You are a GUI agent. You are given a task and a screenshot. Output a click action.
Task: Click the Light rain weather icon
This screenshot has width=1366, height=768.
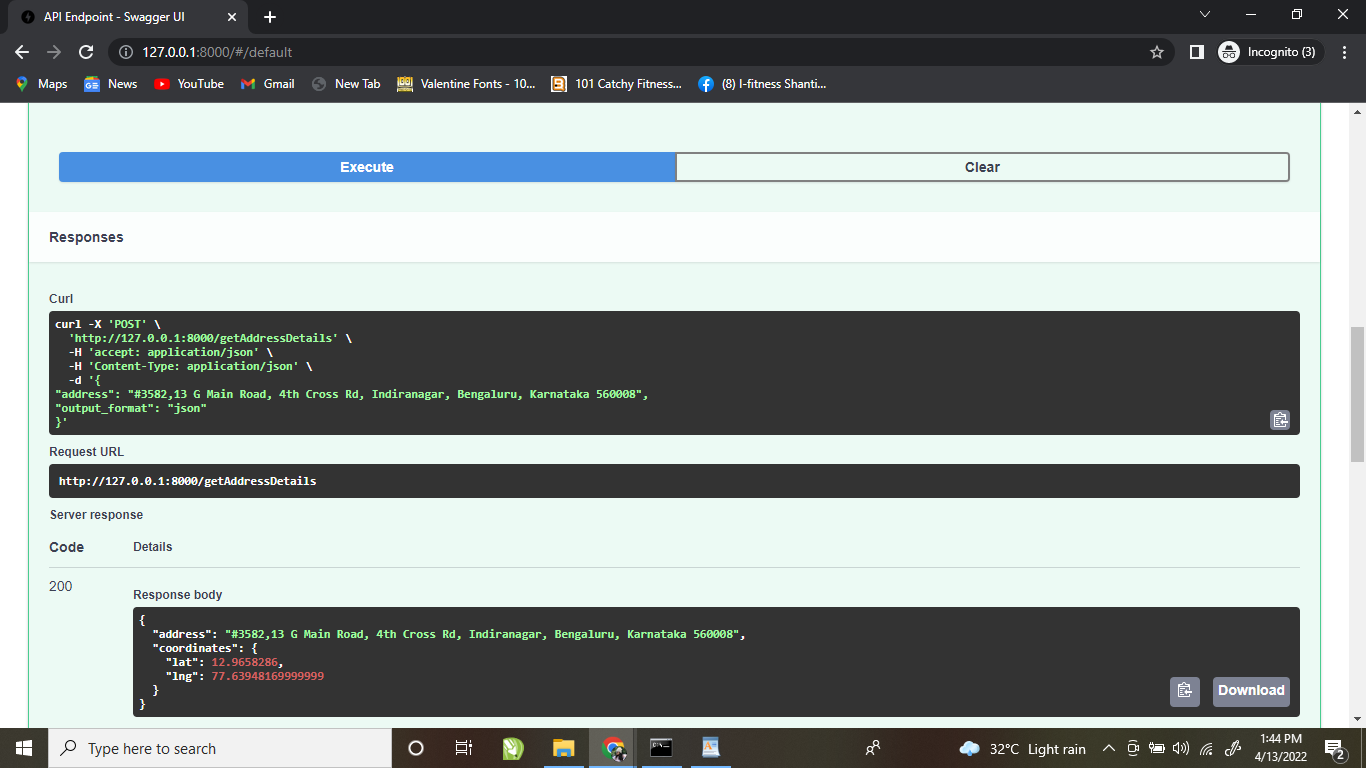[970, 748]
